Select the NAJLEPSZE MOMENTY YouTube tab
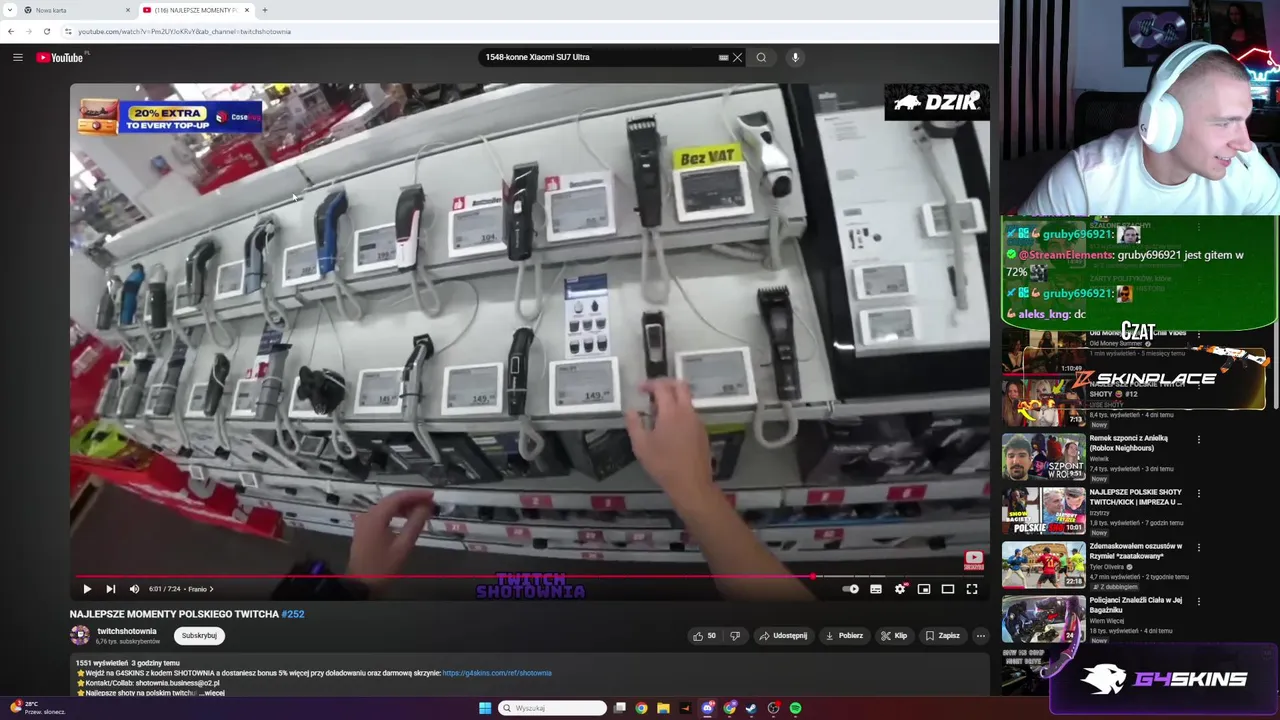Viewport: 1280px width, 720px height. [x=196, y=10]
